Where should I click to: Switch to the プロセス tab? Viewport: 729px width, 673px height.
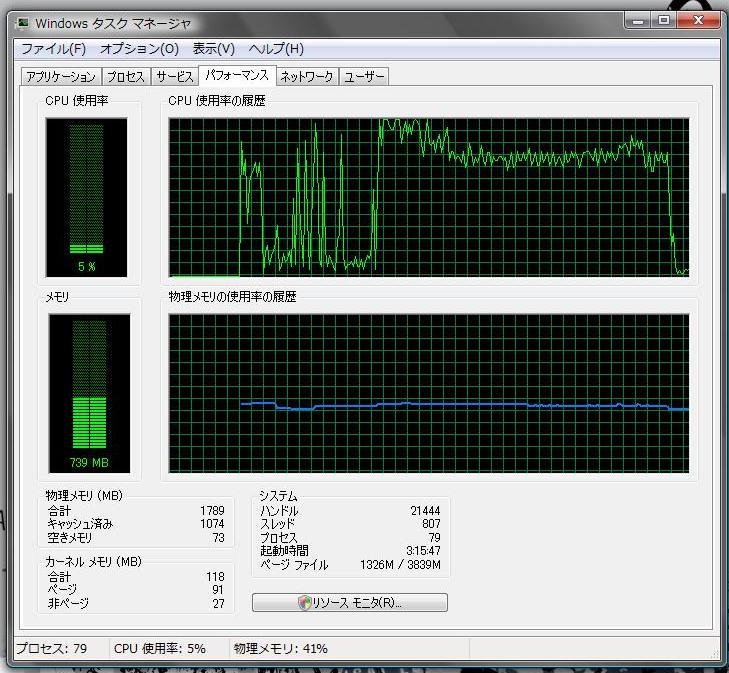tap(126, 76)
